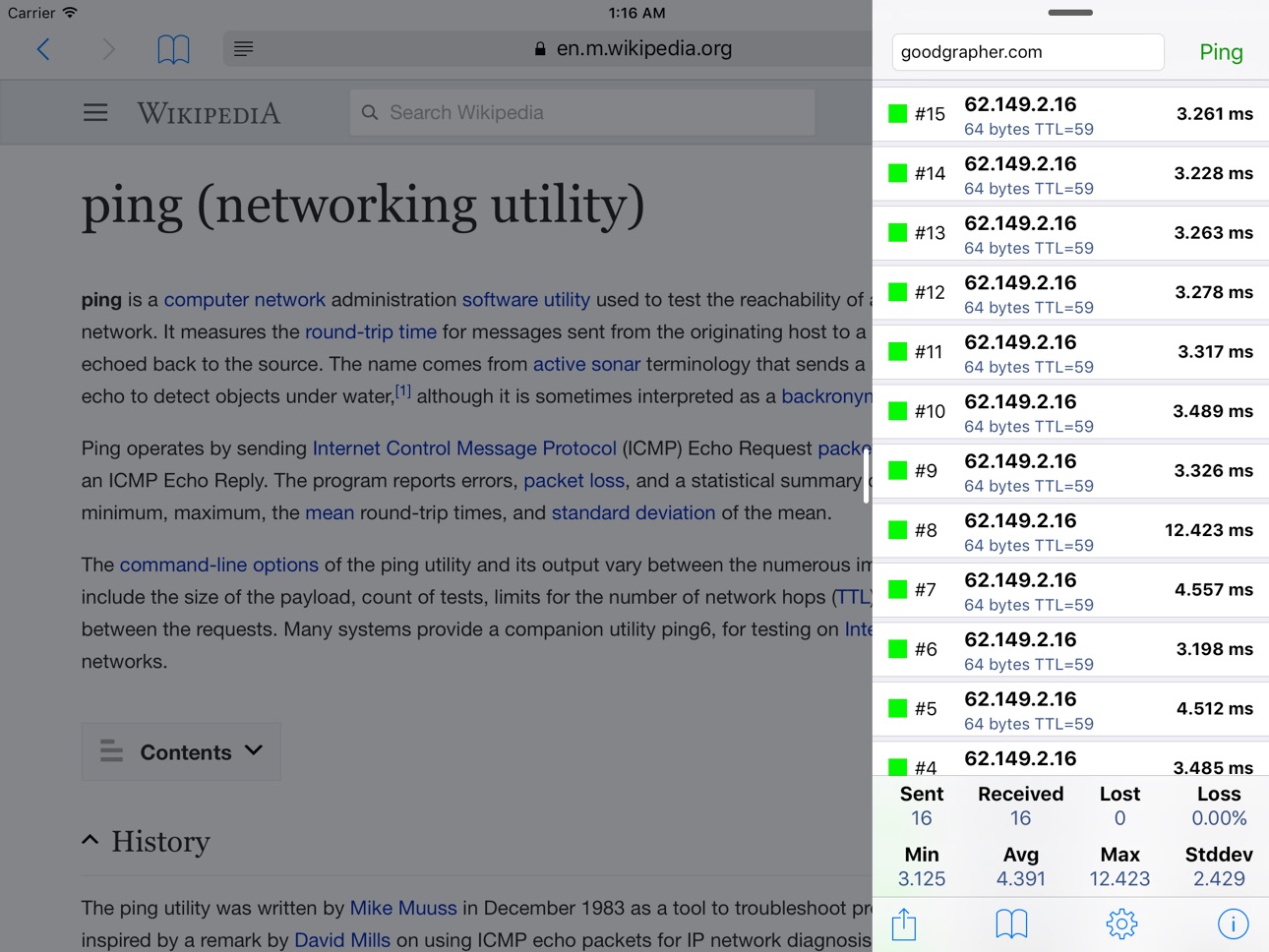Open the software utility link
This screenshot has height=952, width=1269.
click(526, 300)
